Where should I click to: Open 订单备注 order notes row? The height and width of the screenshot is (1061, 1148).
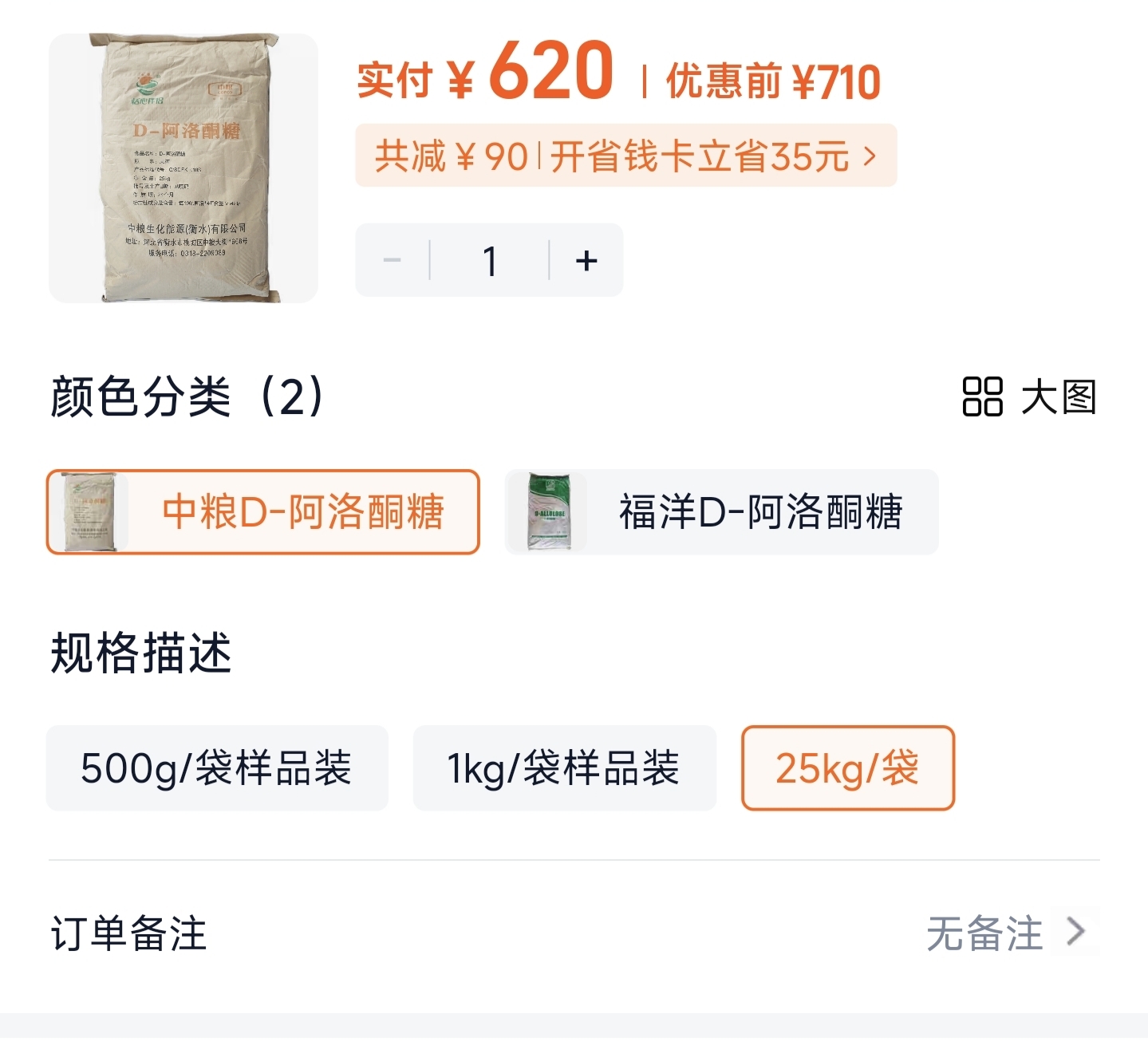(x=574, y=933)
